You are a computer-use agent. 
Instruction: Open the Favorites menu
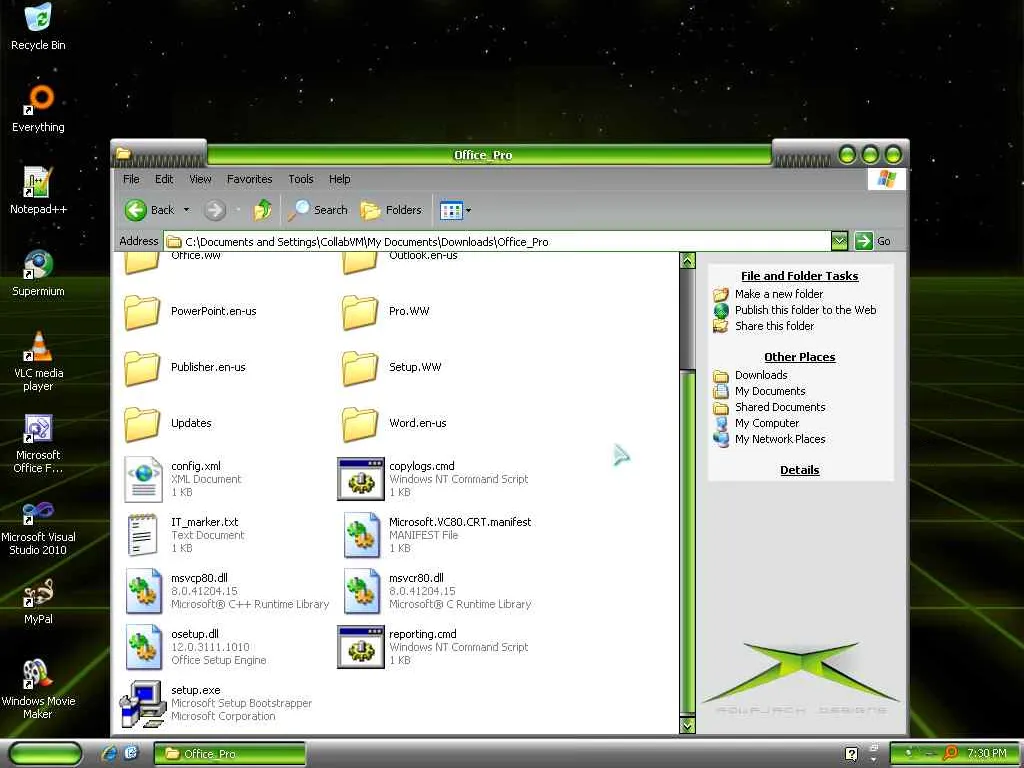249,179
